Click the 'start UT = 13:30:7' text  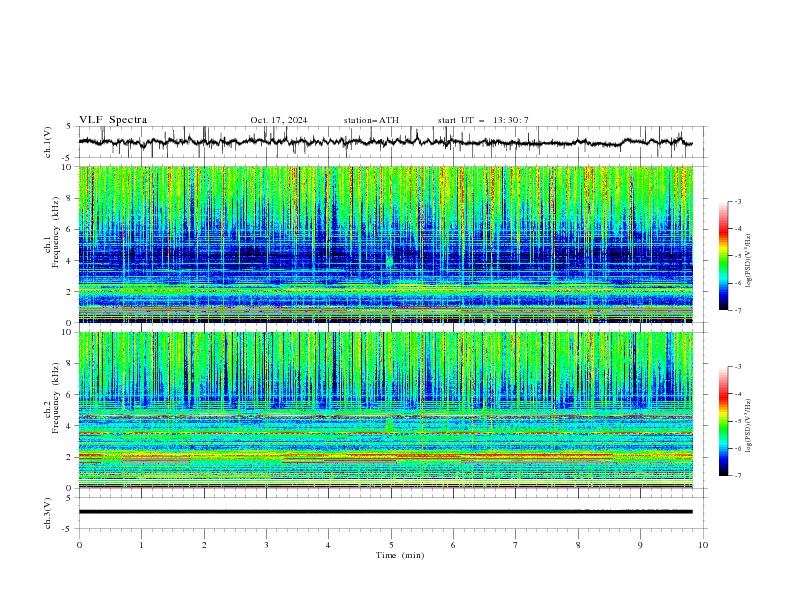click(483, 120)
